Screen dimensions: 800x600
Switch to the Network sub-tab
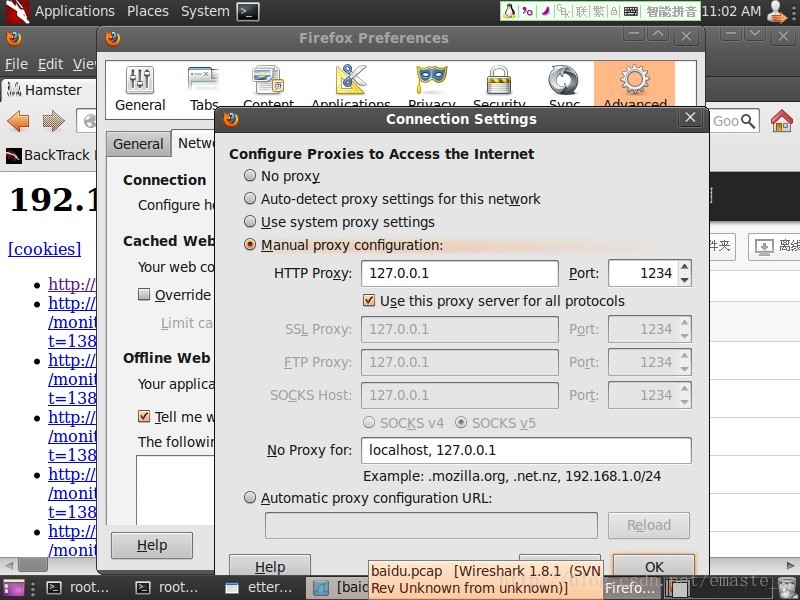click(195, 143)
